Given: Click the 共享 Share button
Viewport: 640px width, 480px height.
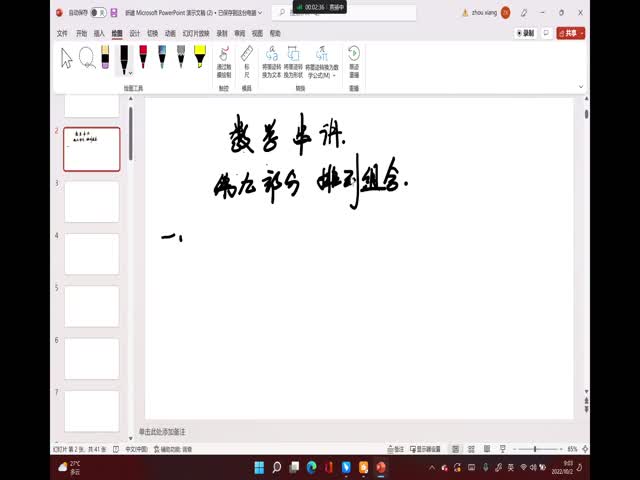Looking at the screenshot, I should 571,33.
